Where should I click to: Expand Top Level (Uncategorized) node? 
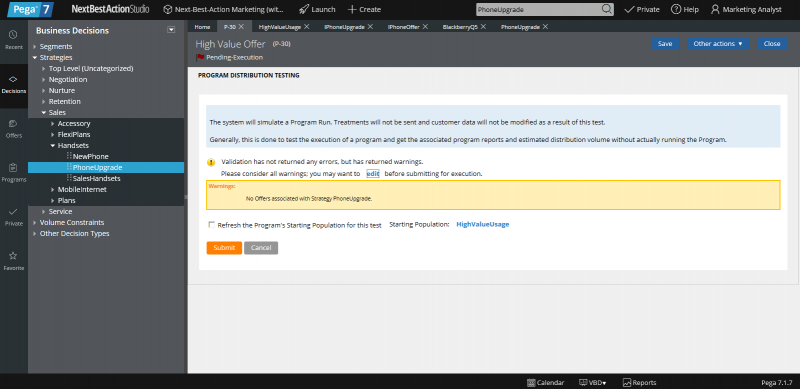pos(44,68)
